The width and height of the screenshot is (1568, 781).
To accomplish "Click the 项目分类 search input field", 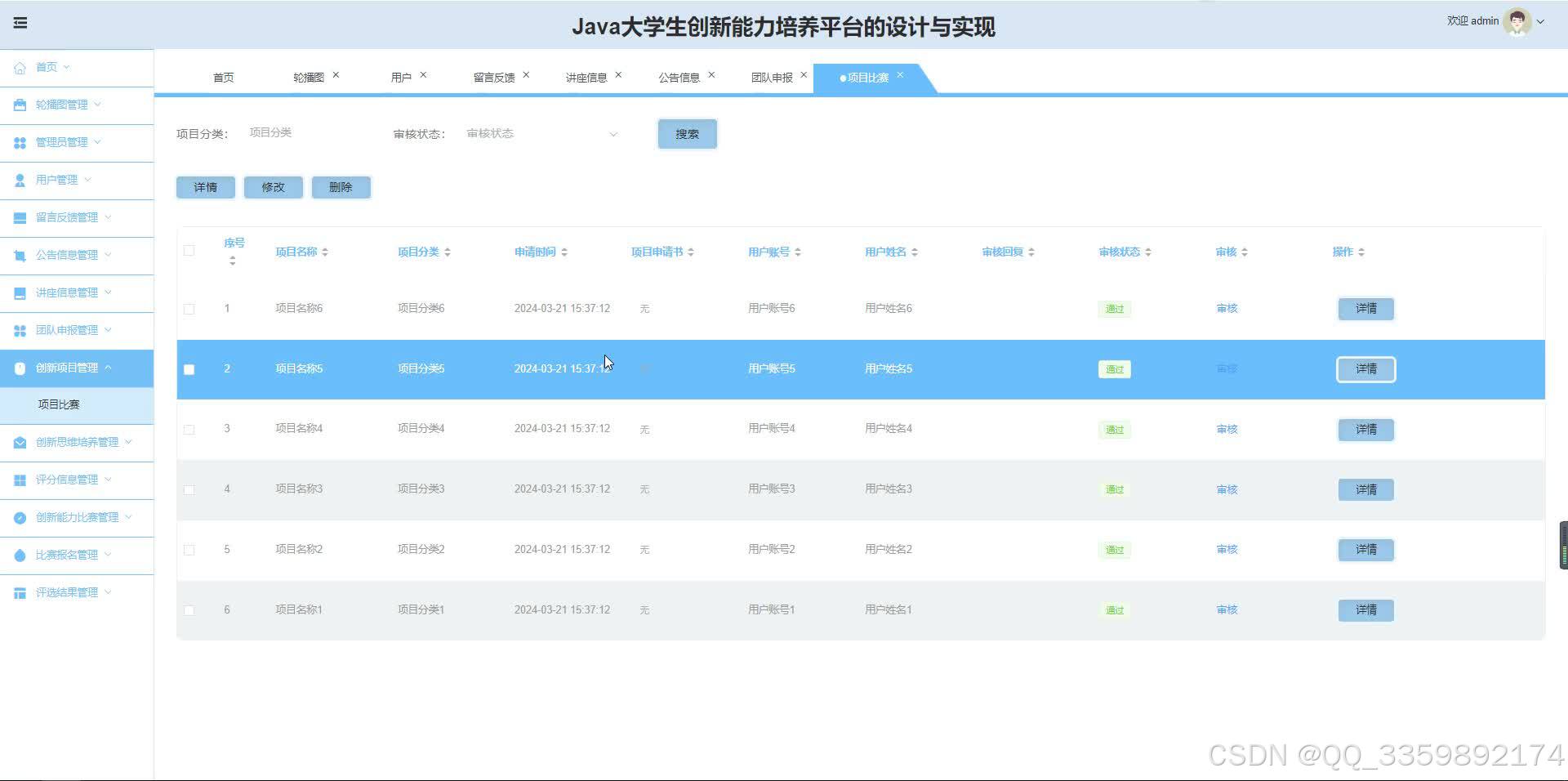I will click(306, 132).
